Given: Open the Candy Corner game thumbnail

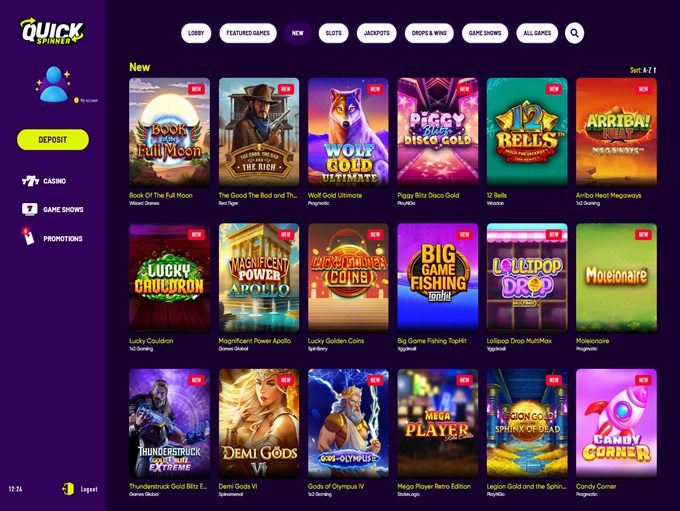Looking at the screenshot, I should [x=616, y=423].
